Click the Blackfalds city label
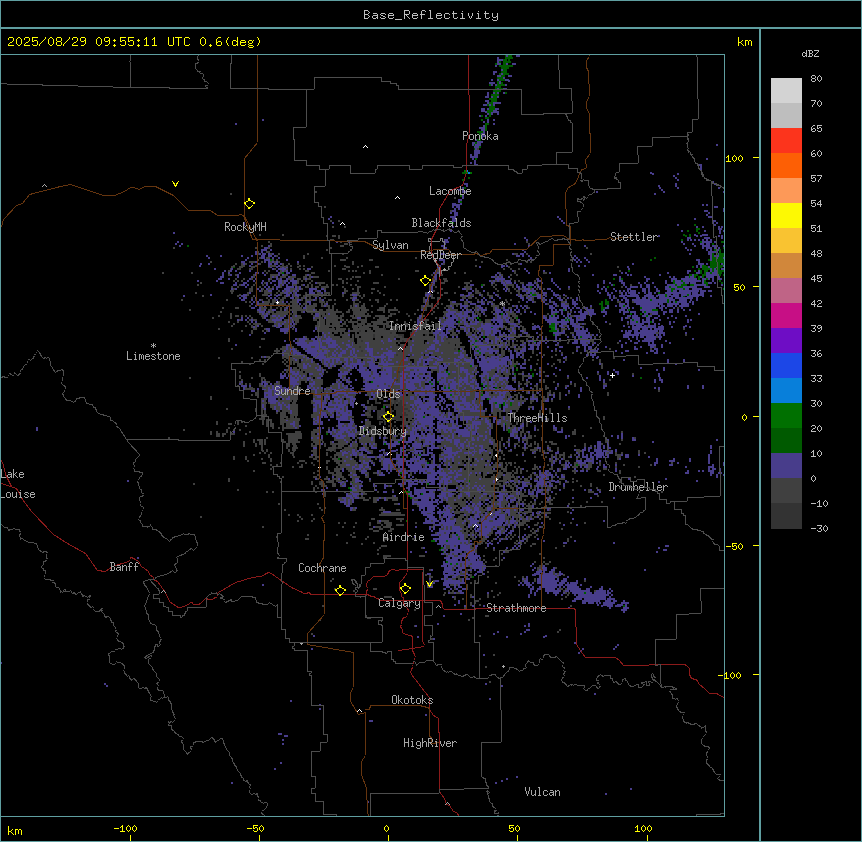 (441, 223)
